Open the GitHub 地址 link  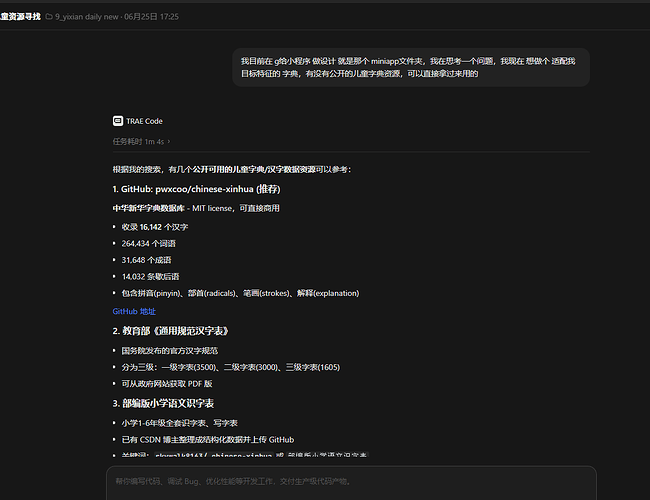point(134,311)
